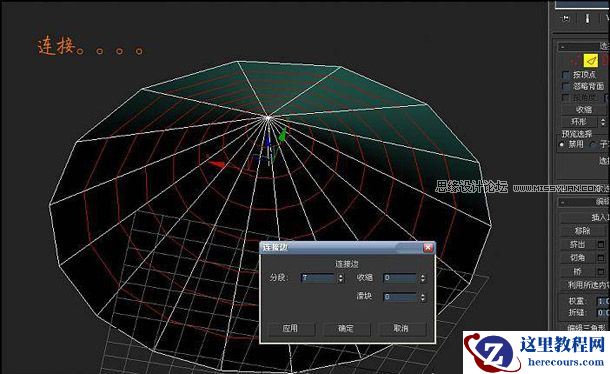
Task: Click the 折缝 value field
Action: (x=603, y=313)
